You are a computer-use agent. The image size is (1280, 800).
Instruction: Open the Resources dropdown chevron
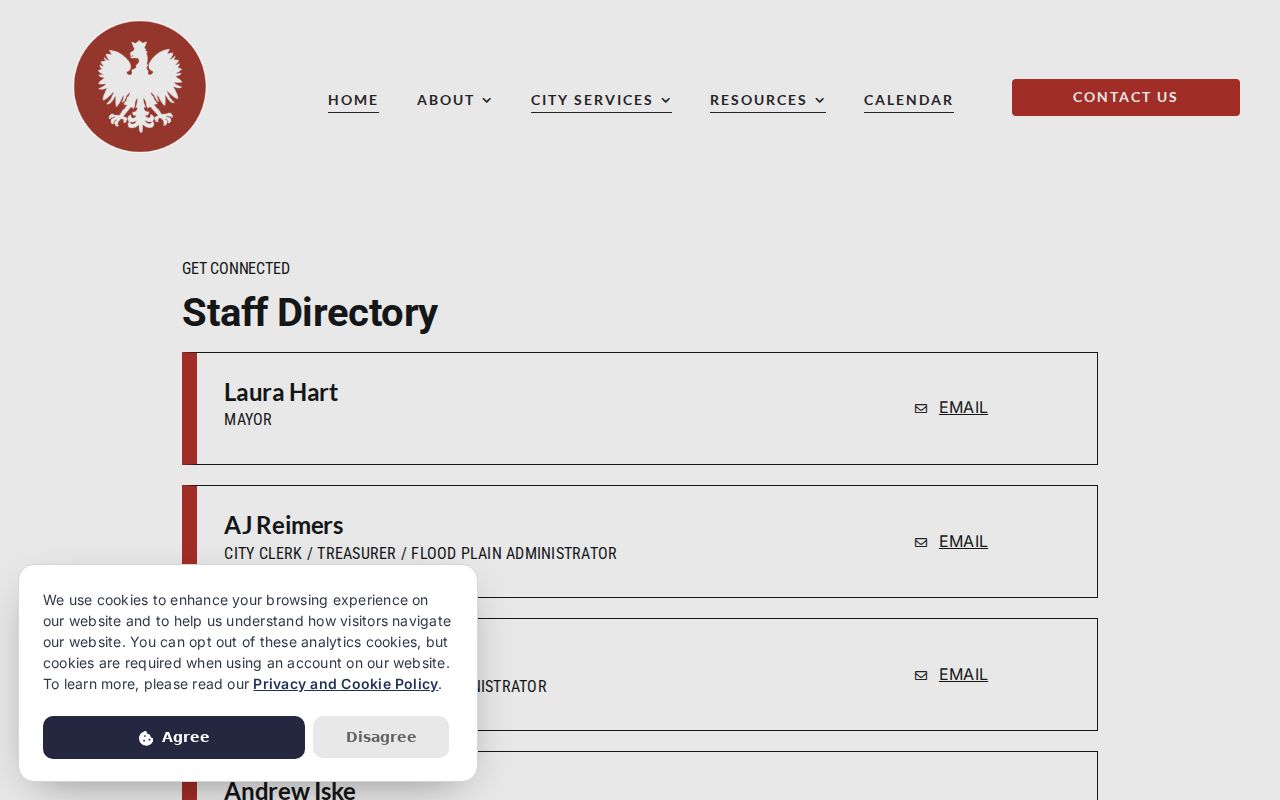[820, 100]
